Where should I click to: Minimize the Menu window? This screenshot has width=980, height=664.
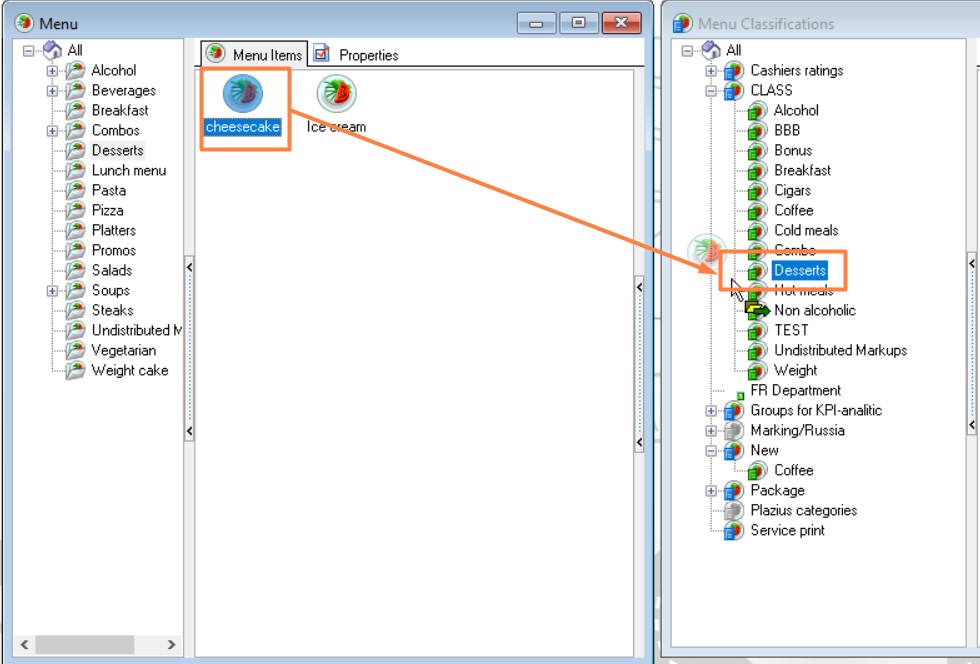[536, 23]
